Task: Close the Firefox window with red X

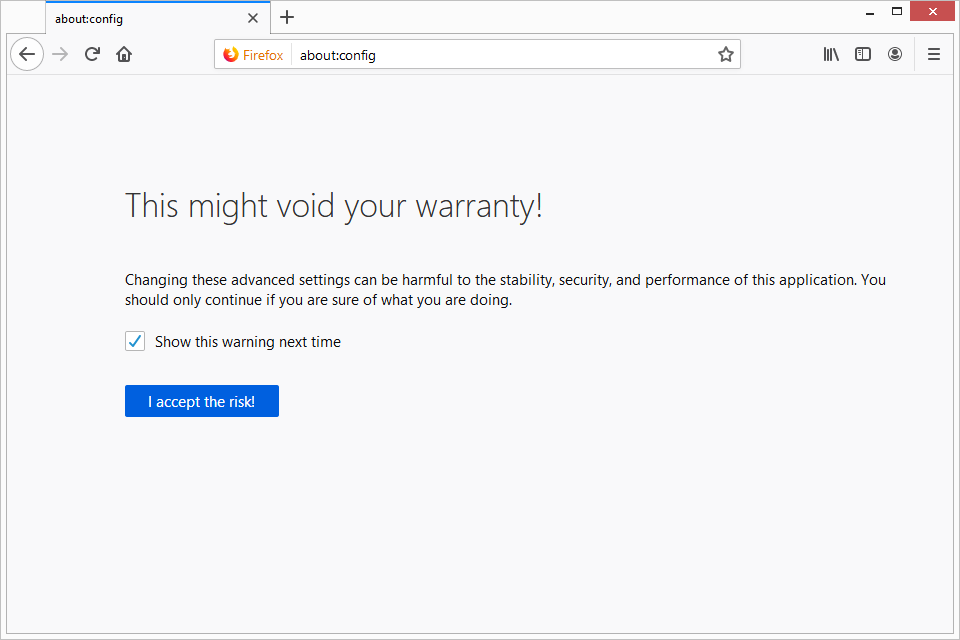Action: click(934, 11)
